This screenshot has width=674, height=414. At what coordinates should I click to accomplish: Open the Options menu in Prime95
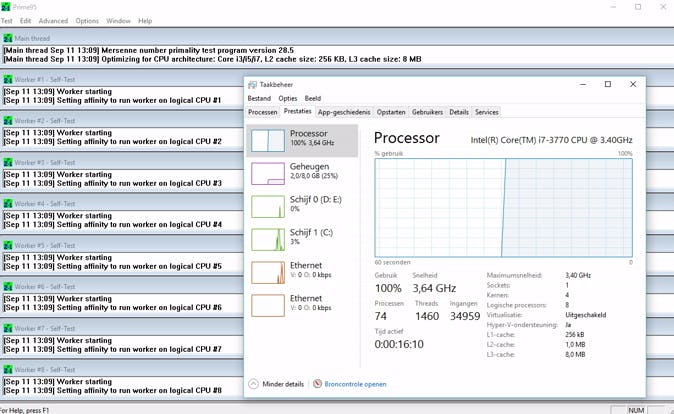(87, 21)
